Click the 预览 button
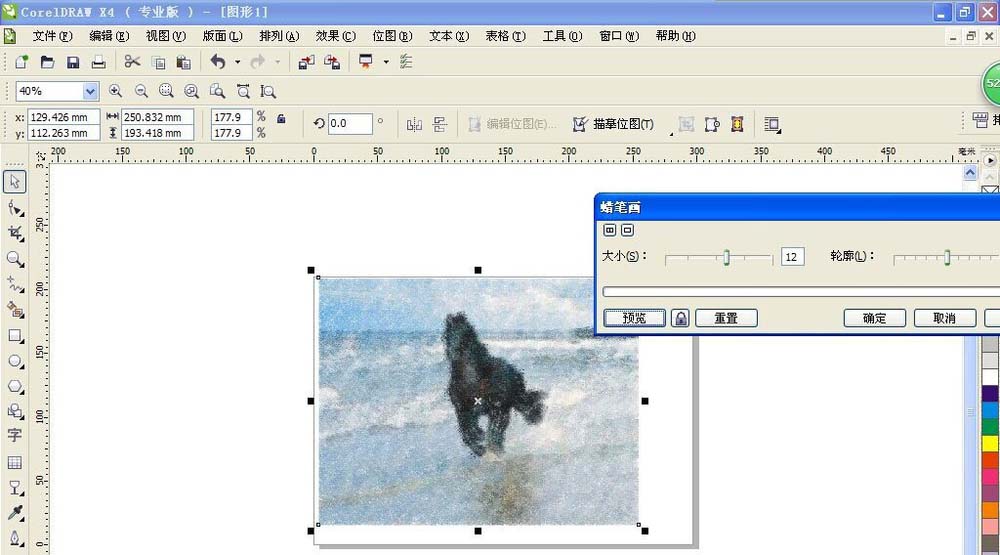This screenshot has width=1000, height=555. click(635, 318)
